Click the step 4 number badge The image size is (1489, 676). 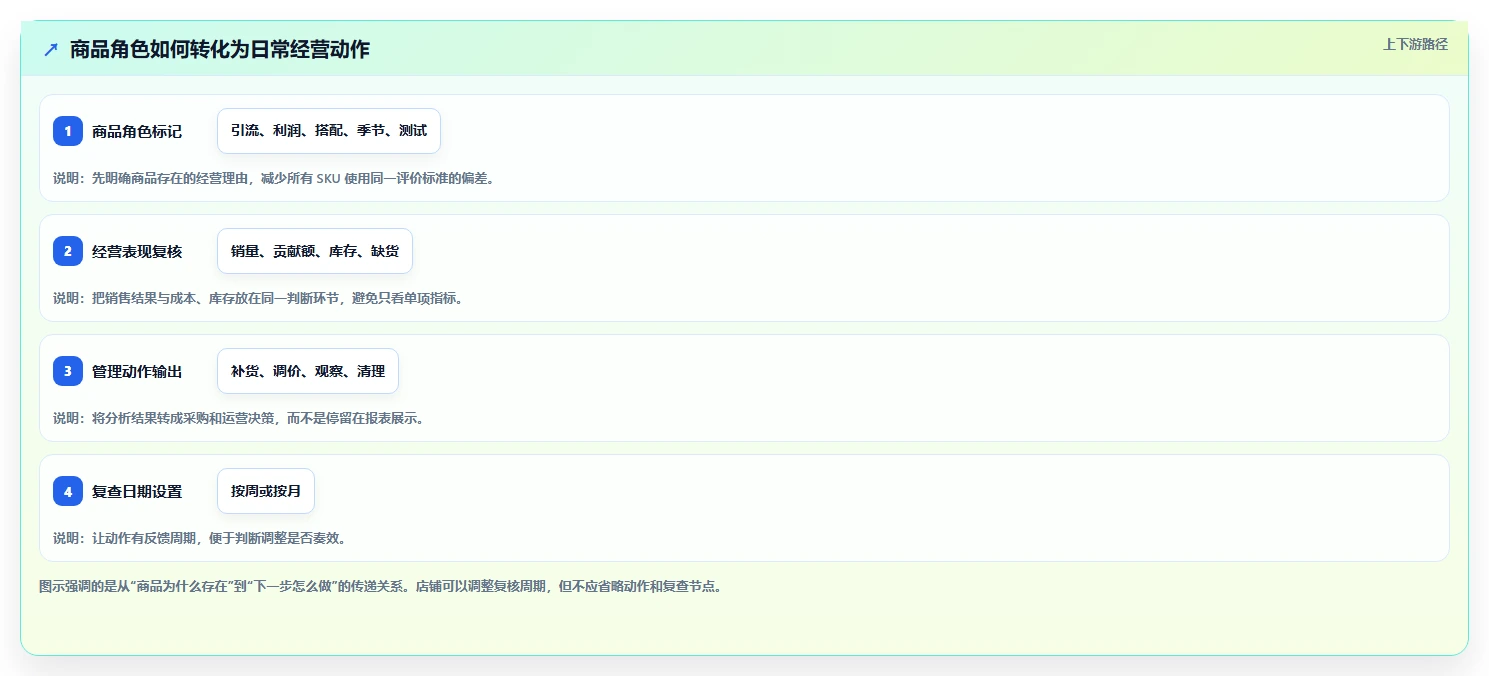point(68,491)
